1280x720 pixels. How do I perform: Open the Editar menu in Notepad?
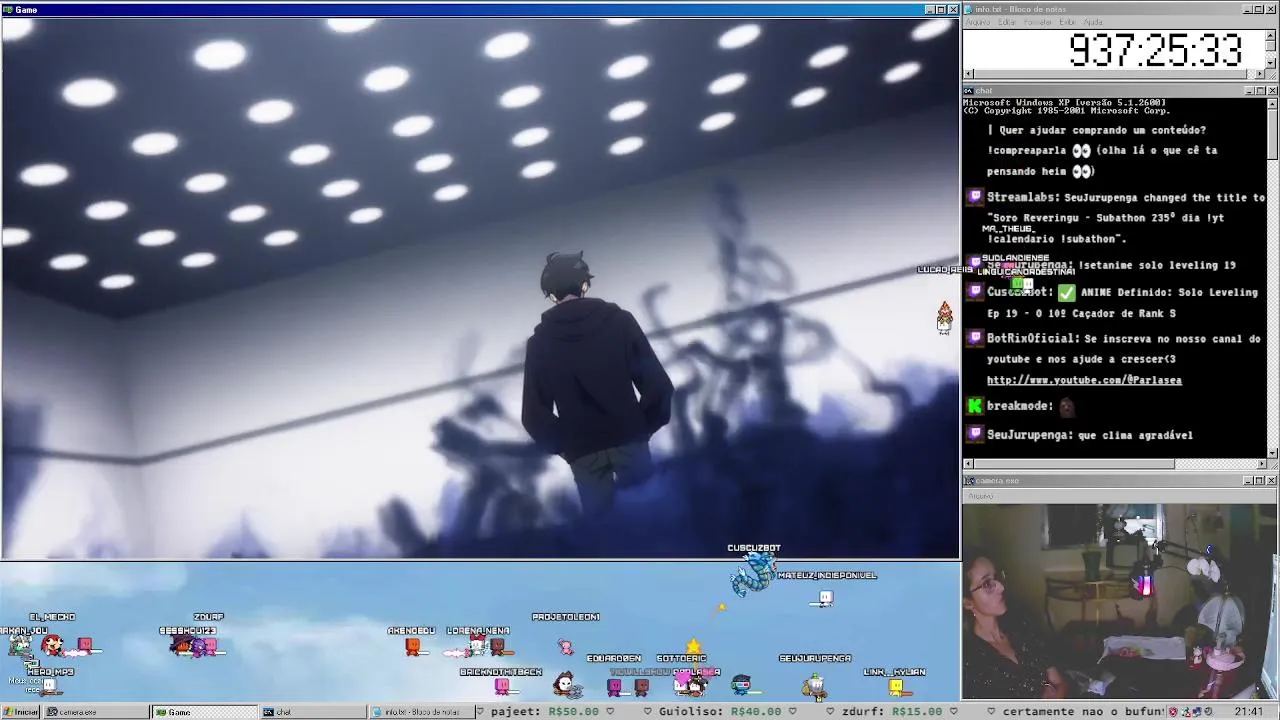(1006, 22)
